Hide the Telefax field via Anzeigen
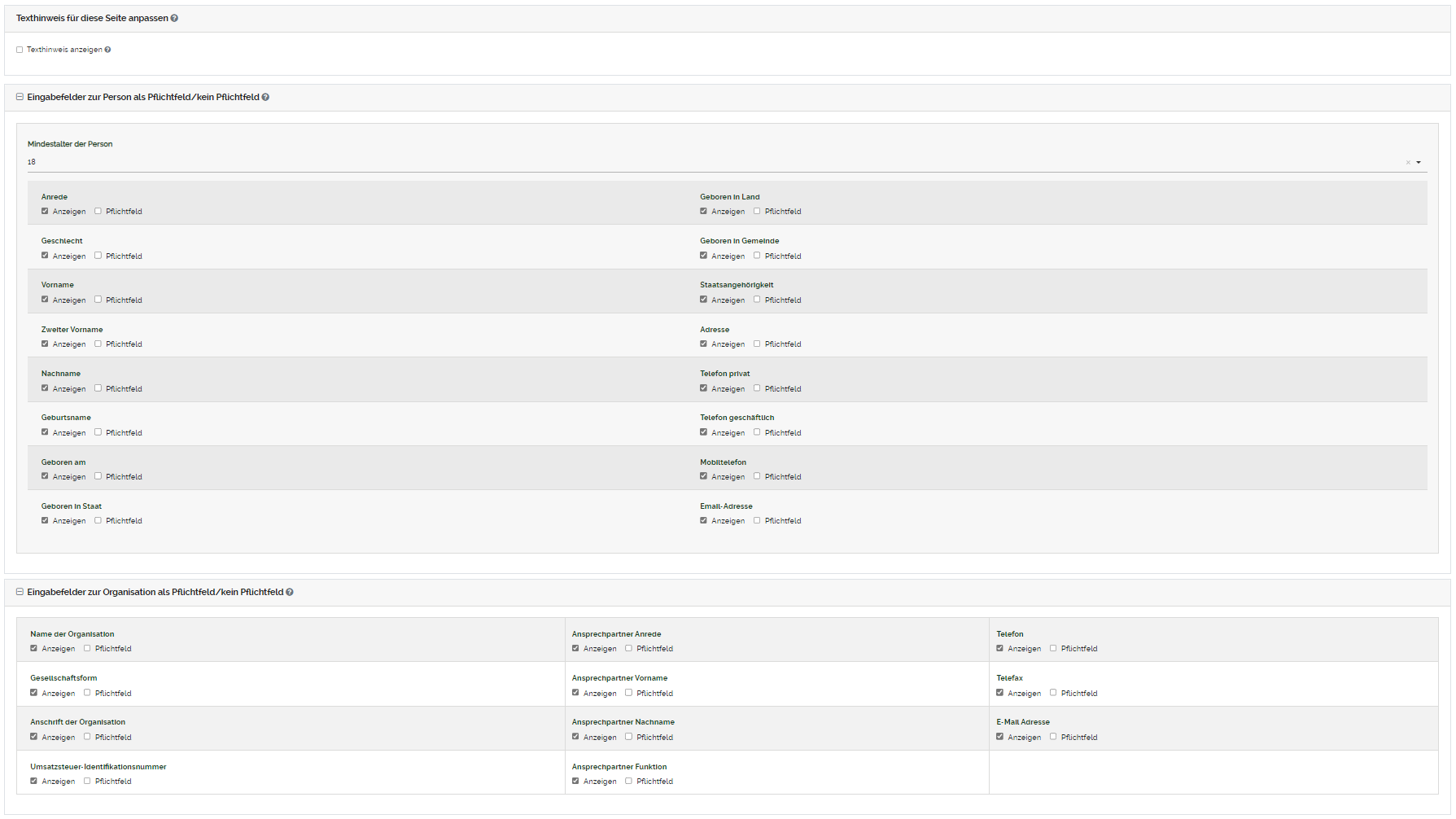 [x=999, y=693]
